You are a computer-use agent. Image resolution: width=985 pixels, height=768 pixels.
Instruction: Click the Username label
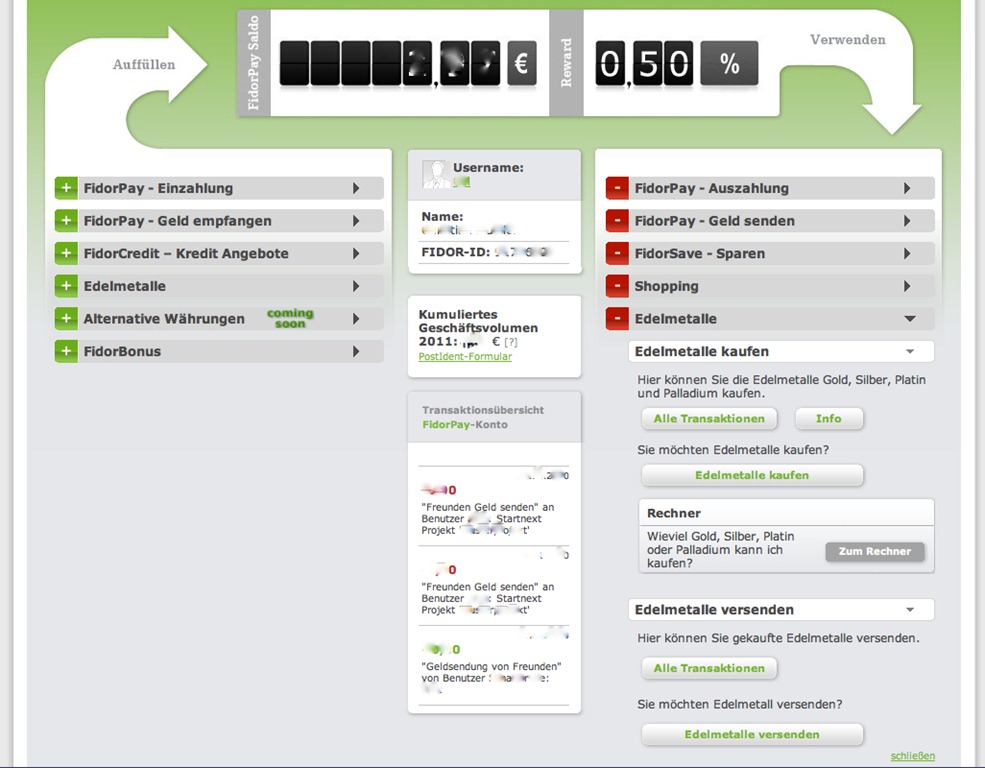point(488,168)
